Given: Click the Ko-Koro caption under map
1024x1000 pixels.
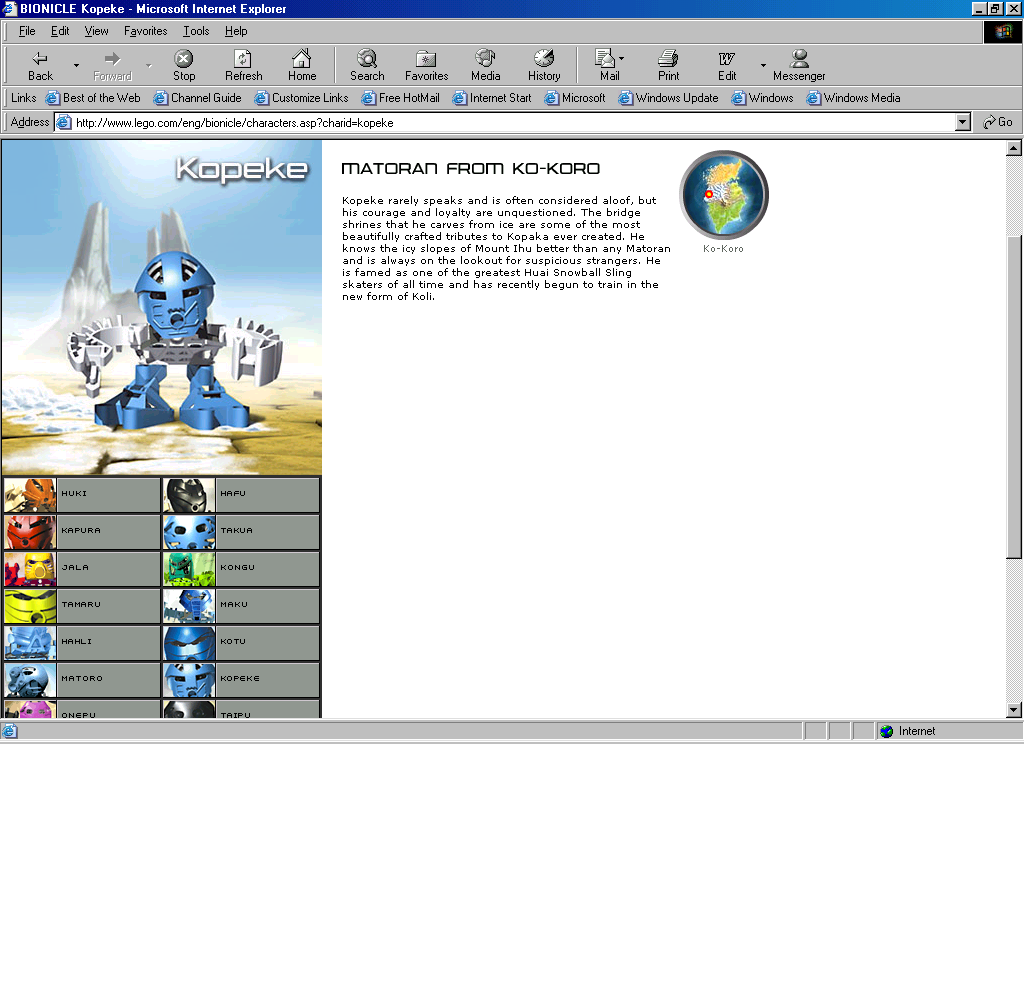Looking at the screenshot, I should 723,249.
